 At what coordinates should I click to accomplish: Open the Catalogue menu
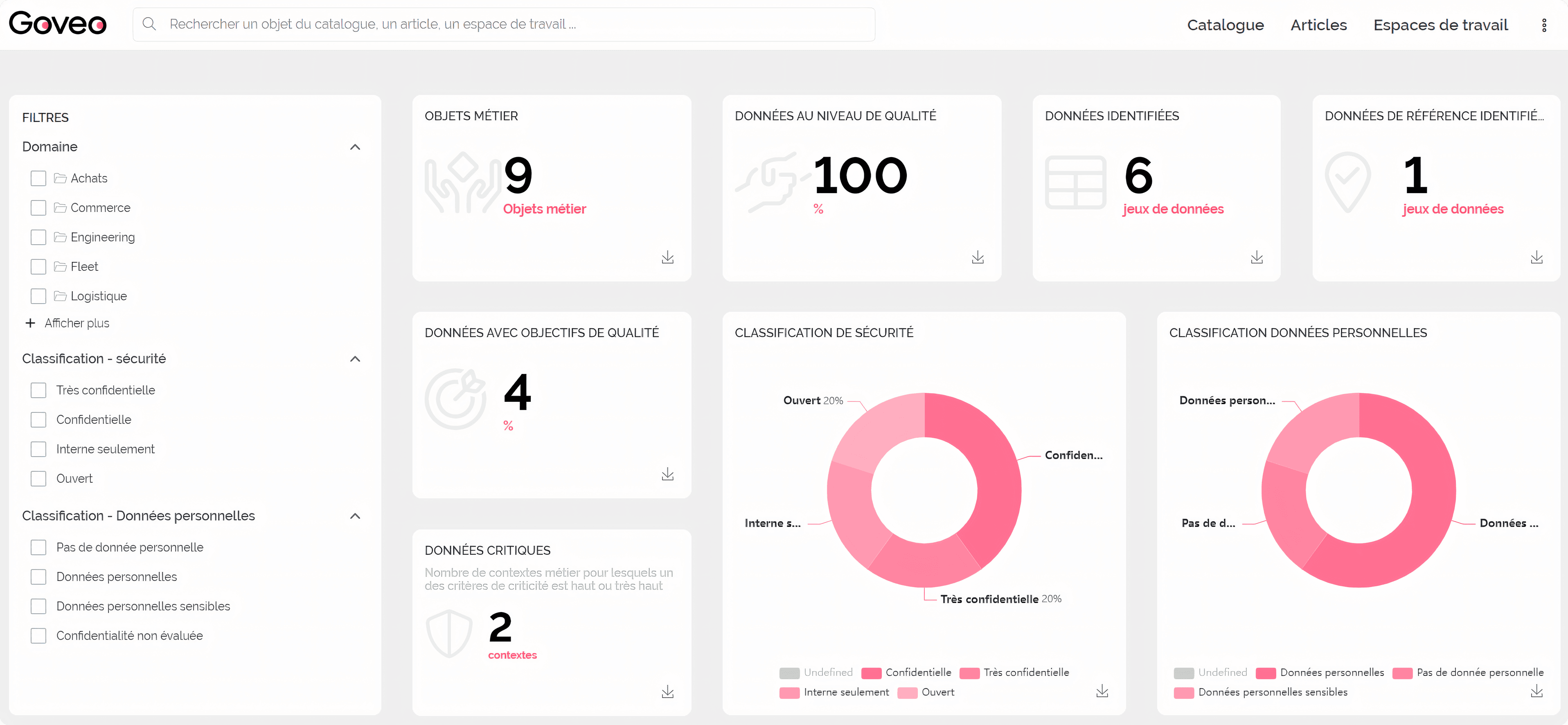pyautogui.click(x=1225, y=25)
